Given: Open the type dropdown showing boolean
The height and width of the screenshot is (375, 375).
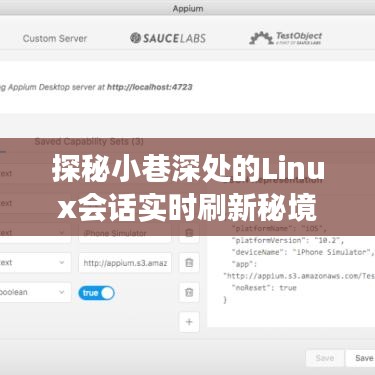Looking at the screenshot, I should tap(35, 292).
